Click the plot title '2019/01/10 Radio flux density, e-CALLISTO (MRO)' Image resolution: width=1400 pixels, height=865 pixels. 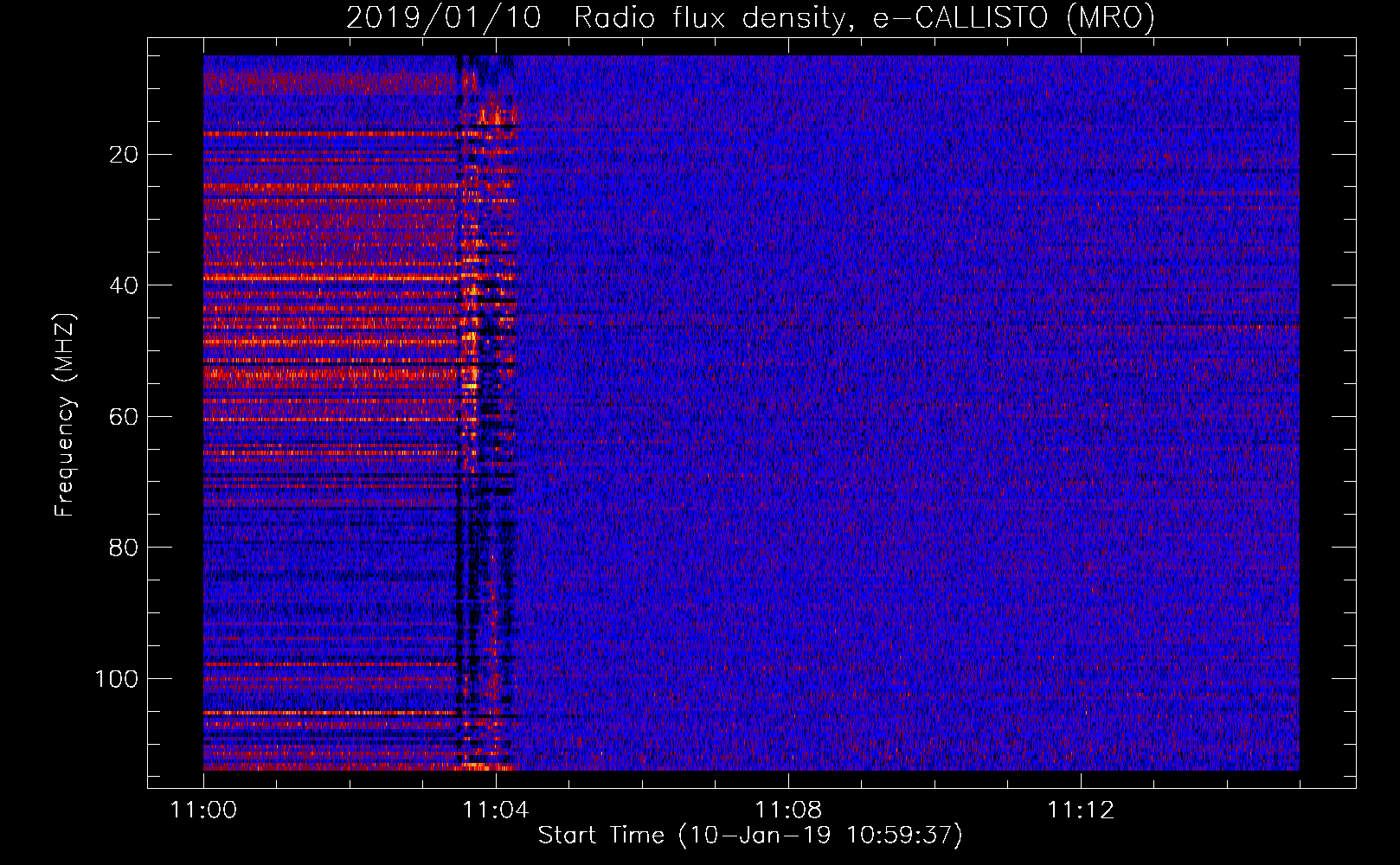click(x=750, y=17)
